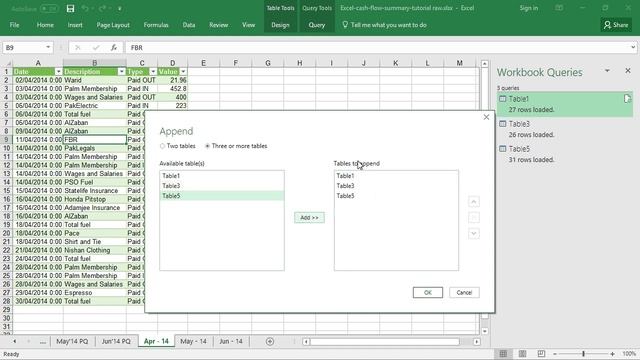Open Query Tools Query tab
The image size is (640, 360).
point(317,25)
